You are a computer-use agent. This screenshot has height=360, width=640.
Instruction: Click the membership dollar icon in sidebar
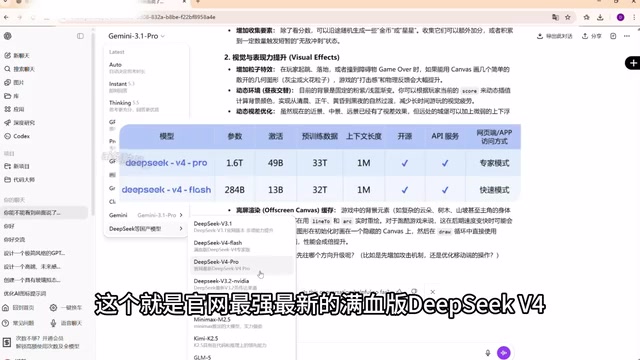point(7,342)
